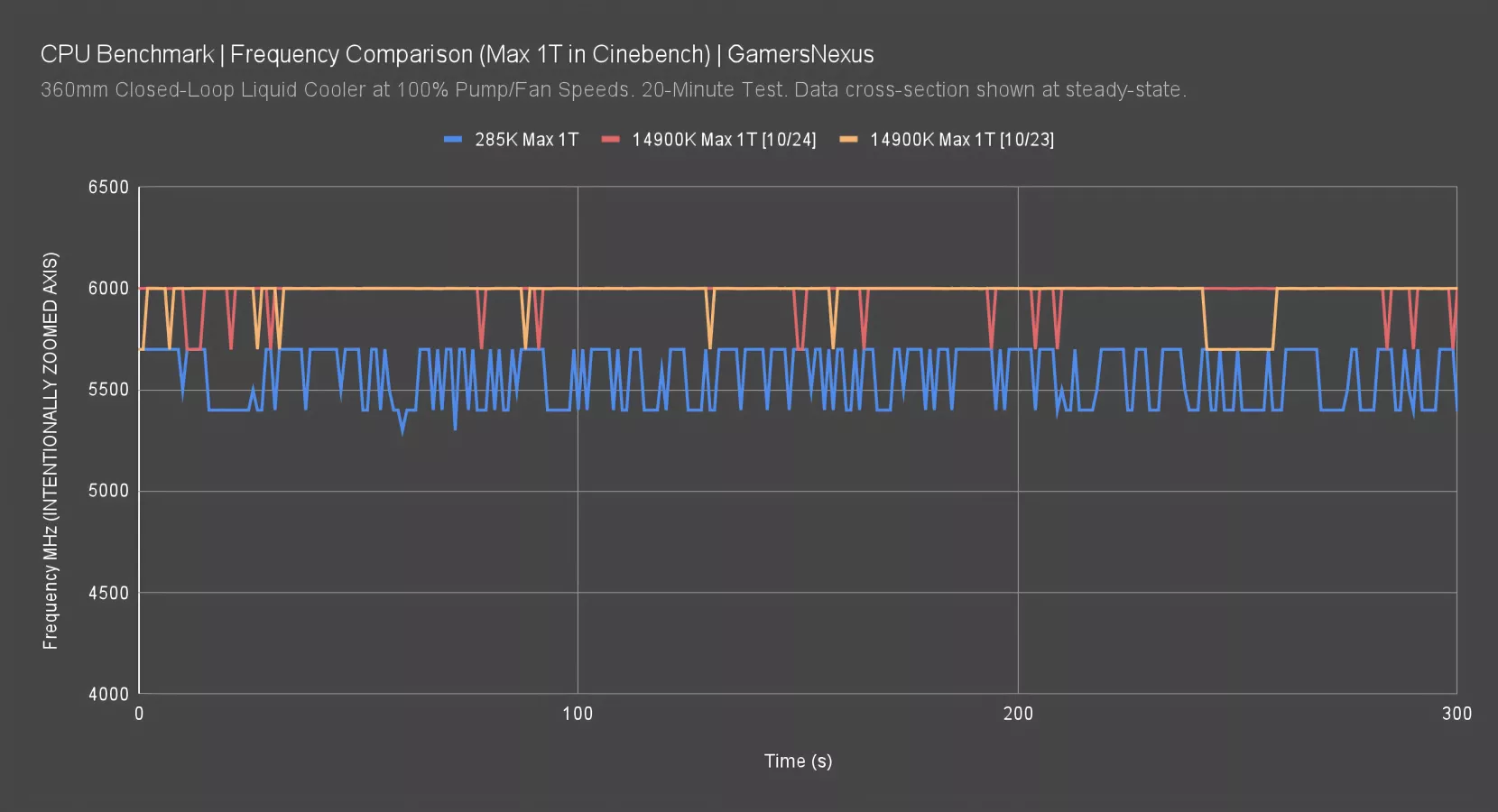
Task: Select the 5000 y-axis tick label
Action: click(108, 491)
